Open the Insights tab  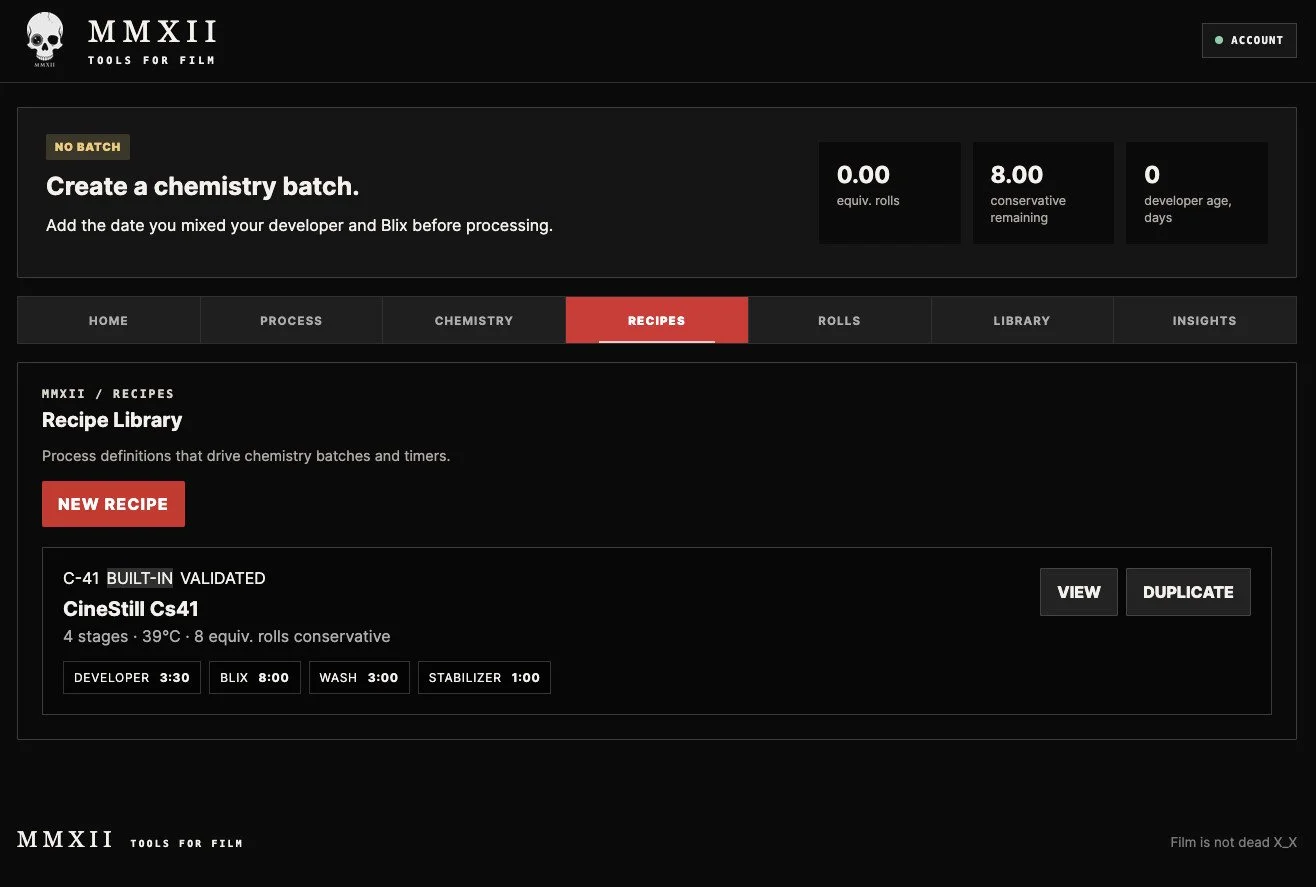pos(1205,320)
